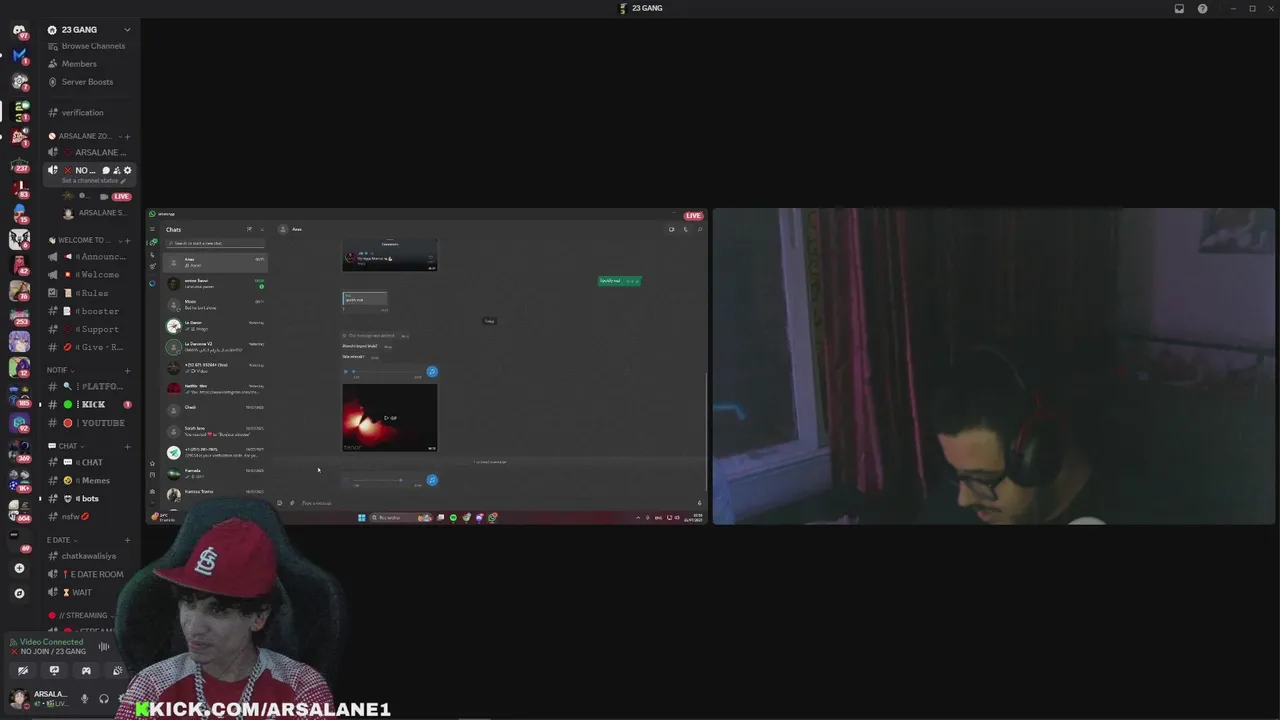This screenshot has width=1280, height=720.
Task: Collapse the E DATE category
Action: (x=62, y=540)
